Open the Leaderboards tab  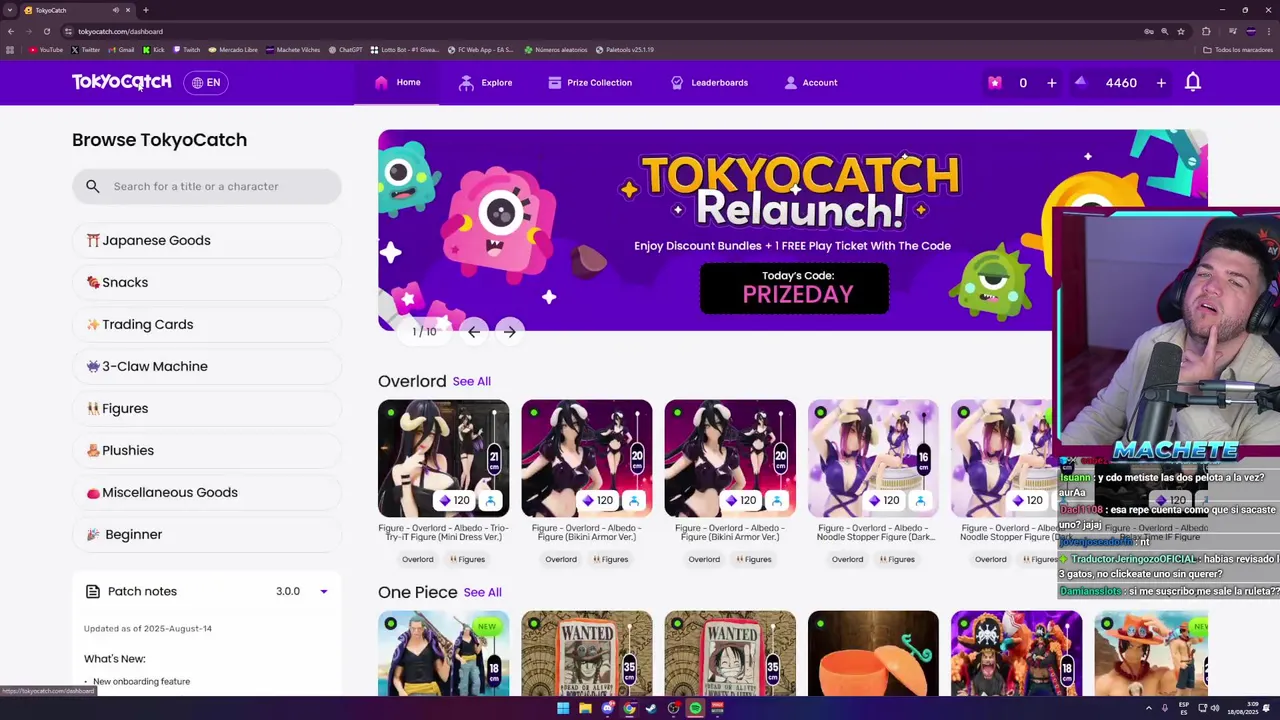click(709, 83)
